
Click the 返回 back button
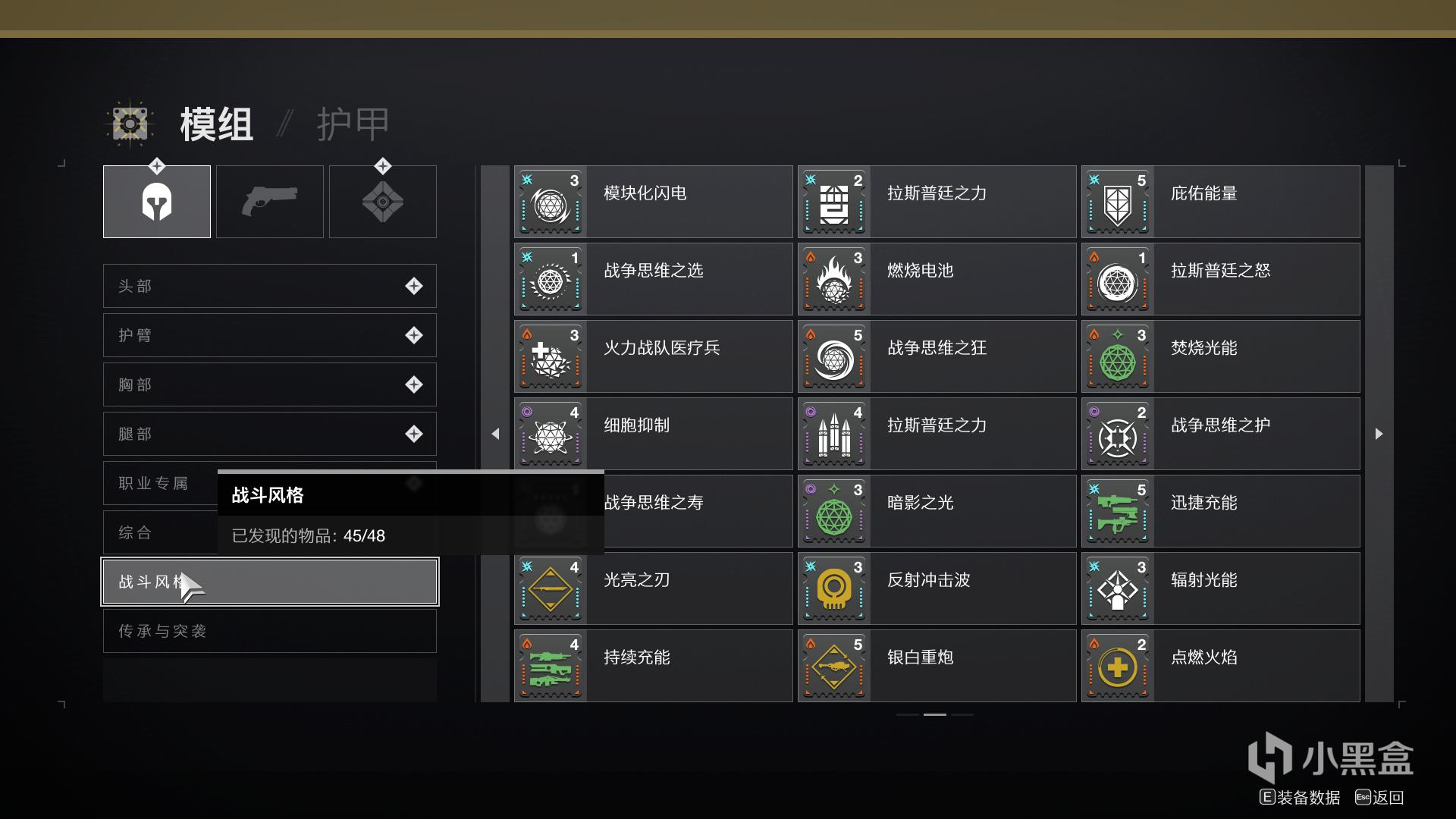tap(1379, 797)
